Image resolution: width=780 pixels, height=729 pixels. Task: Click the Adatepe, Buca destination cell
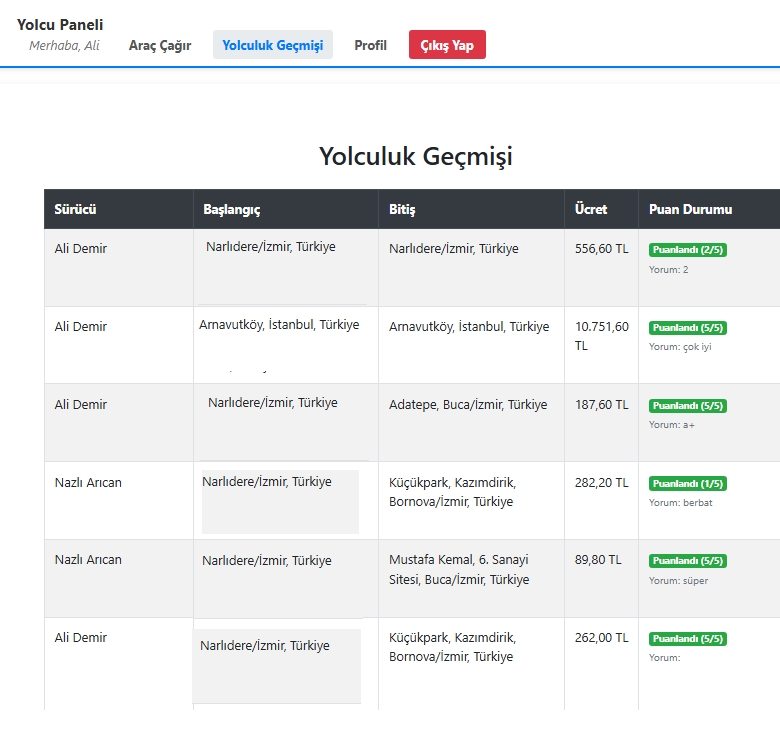tap(468, 405)
